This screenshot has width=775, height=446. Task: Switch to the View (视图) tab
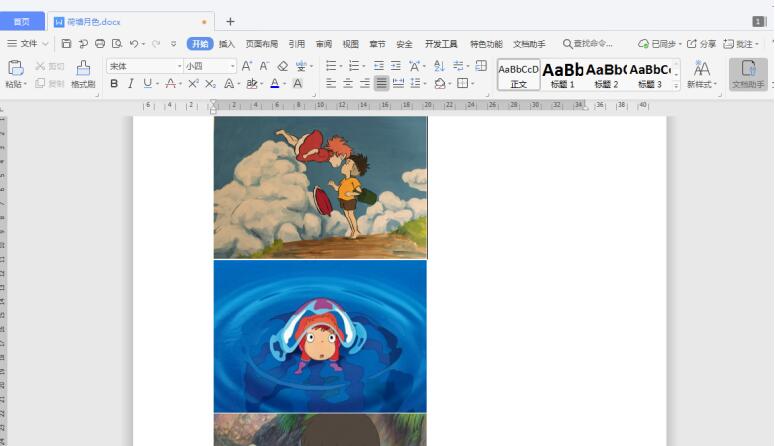(x=350, y=44)
